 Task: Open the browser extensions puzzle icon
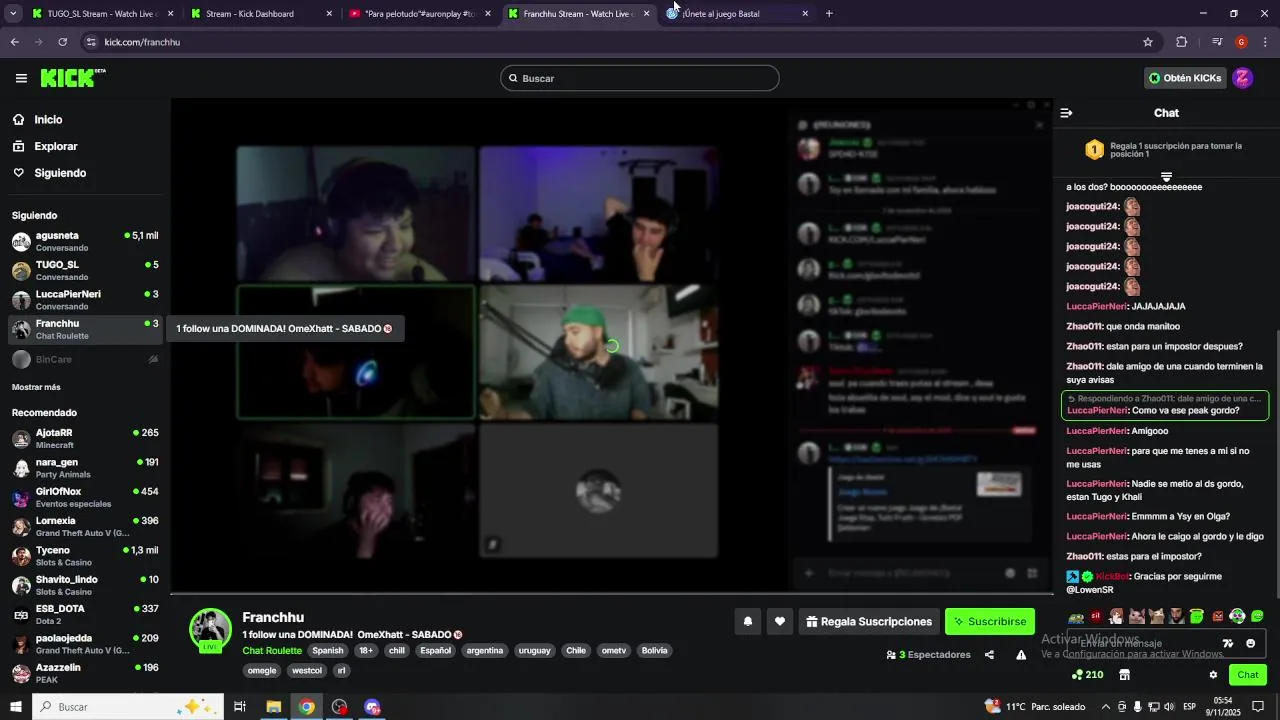(1182, 42)
